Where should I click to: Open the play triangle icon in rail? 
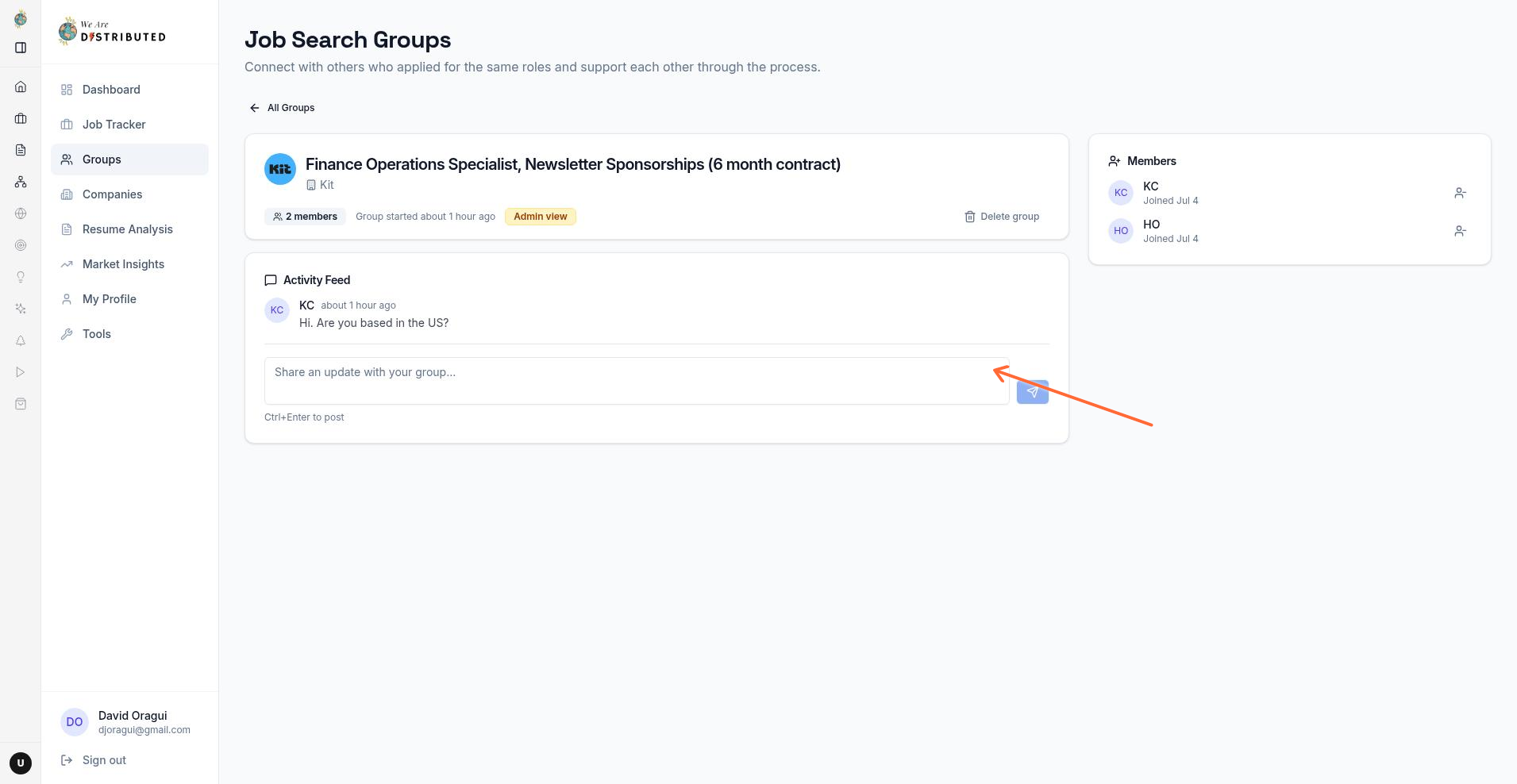click(x=21, y=372)
